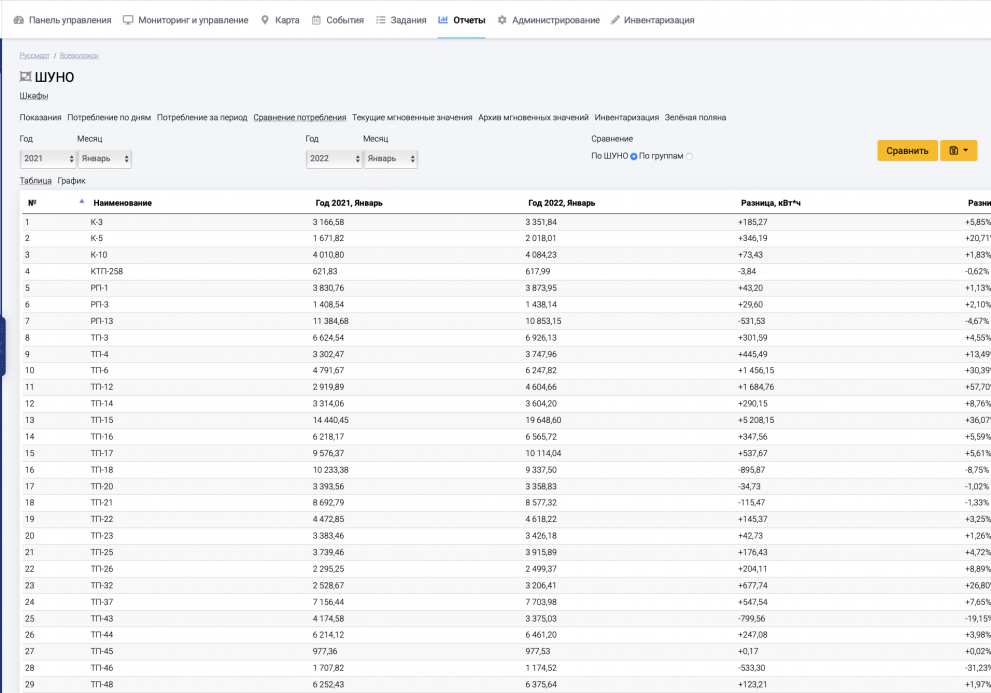Click the Отчеты chart icon
The image size is (991, 693).
click(443, 20)
